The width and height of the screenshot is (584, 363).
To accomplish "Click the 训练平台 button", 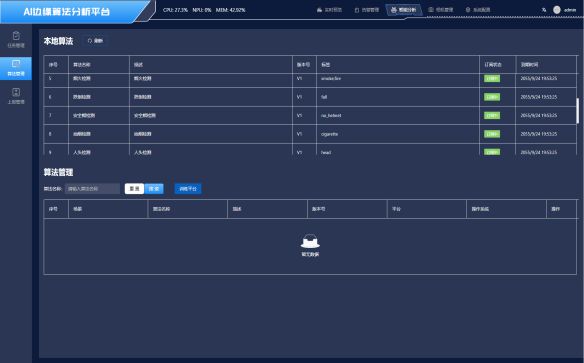I will click(x=188, y=189).
